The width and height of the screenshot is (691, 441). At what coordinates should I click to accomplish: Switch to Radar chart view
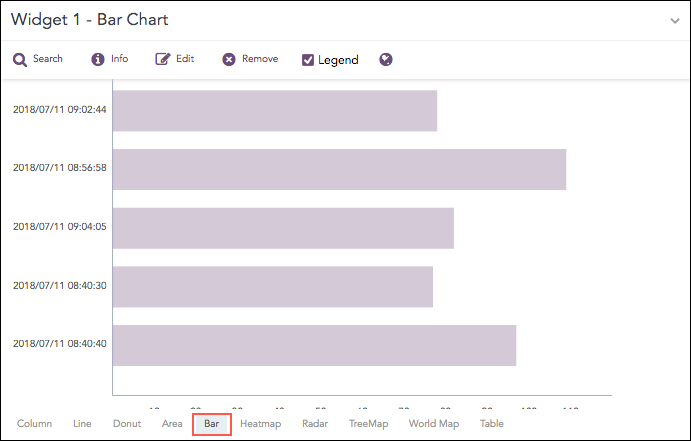[x=314, y=424]
